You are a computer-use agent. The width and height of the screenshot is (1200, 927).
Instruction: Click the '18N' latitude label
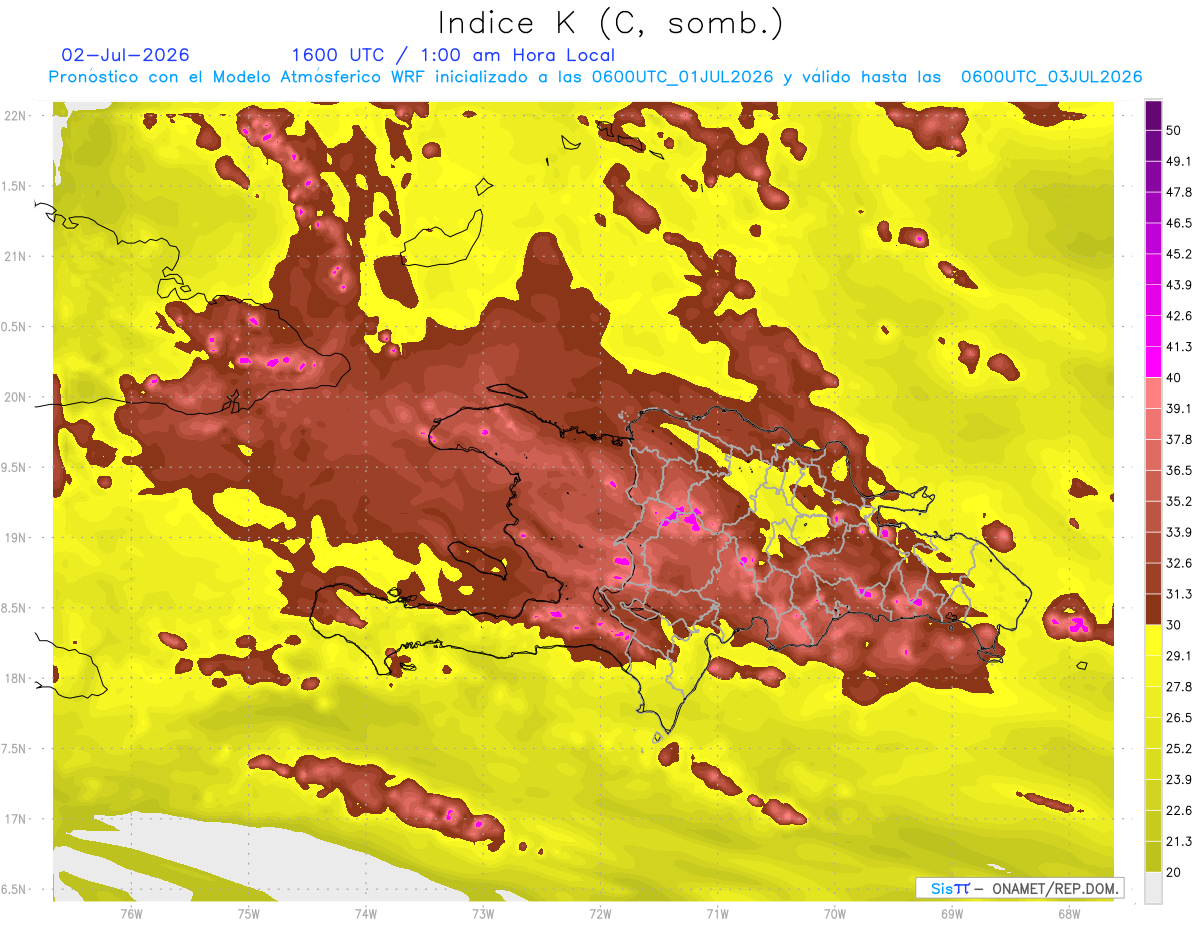14,678
